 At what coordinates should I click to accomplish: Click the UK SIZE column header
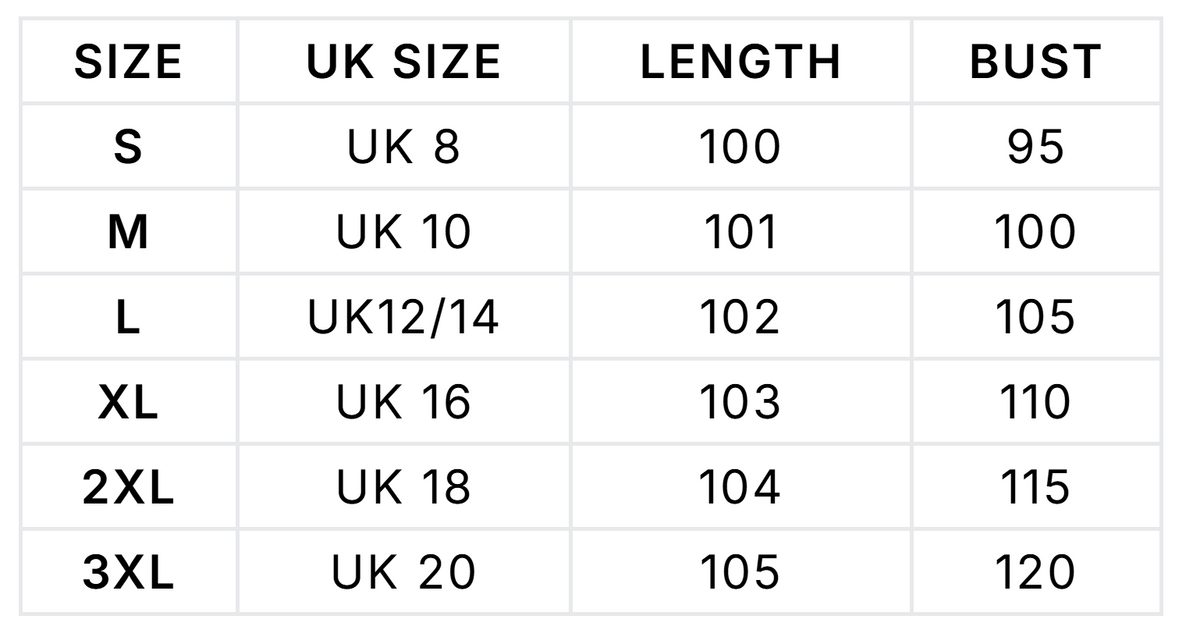pyautogui.click(x=404, y=62)
